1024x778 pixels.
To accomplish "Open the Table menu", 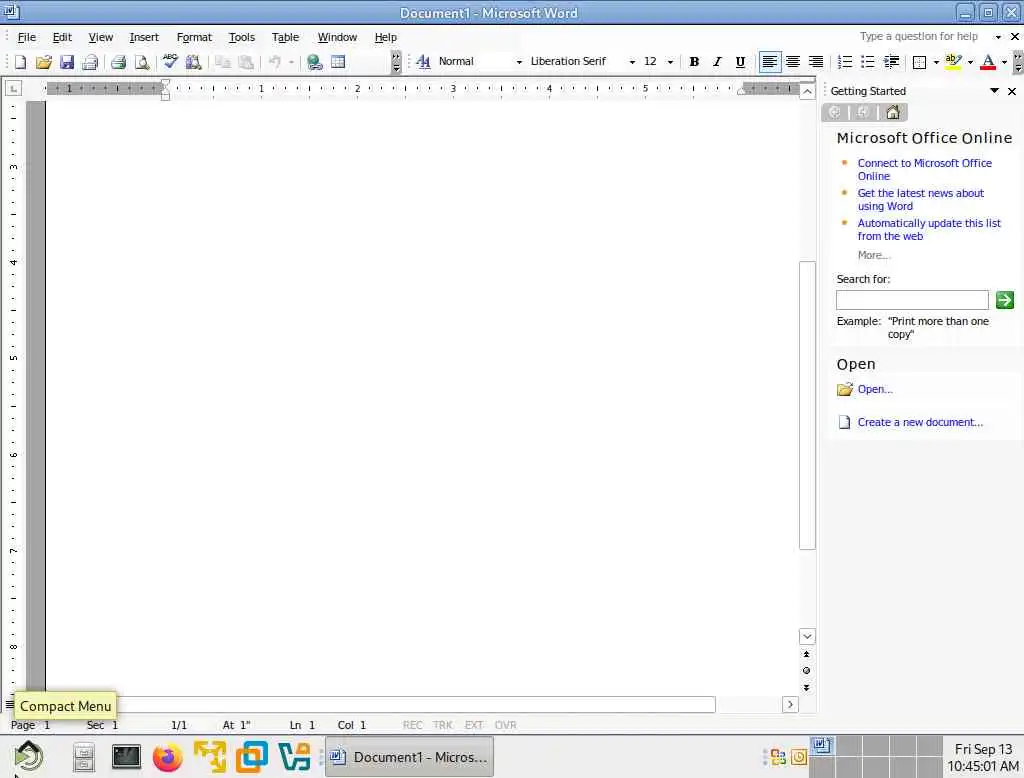I will (285, 37).
